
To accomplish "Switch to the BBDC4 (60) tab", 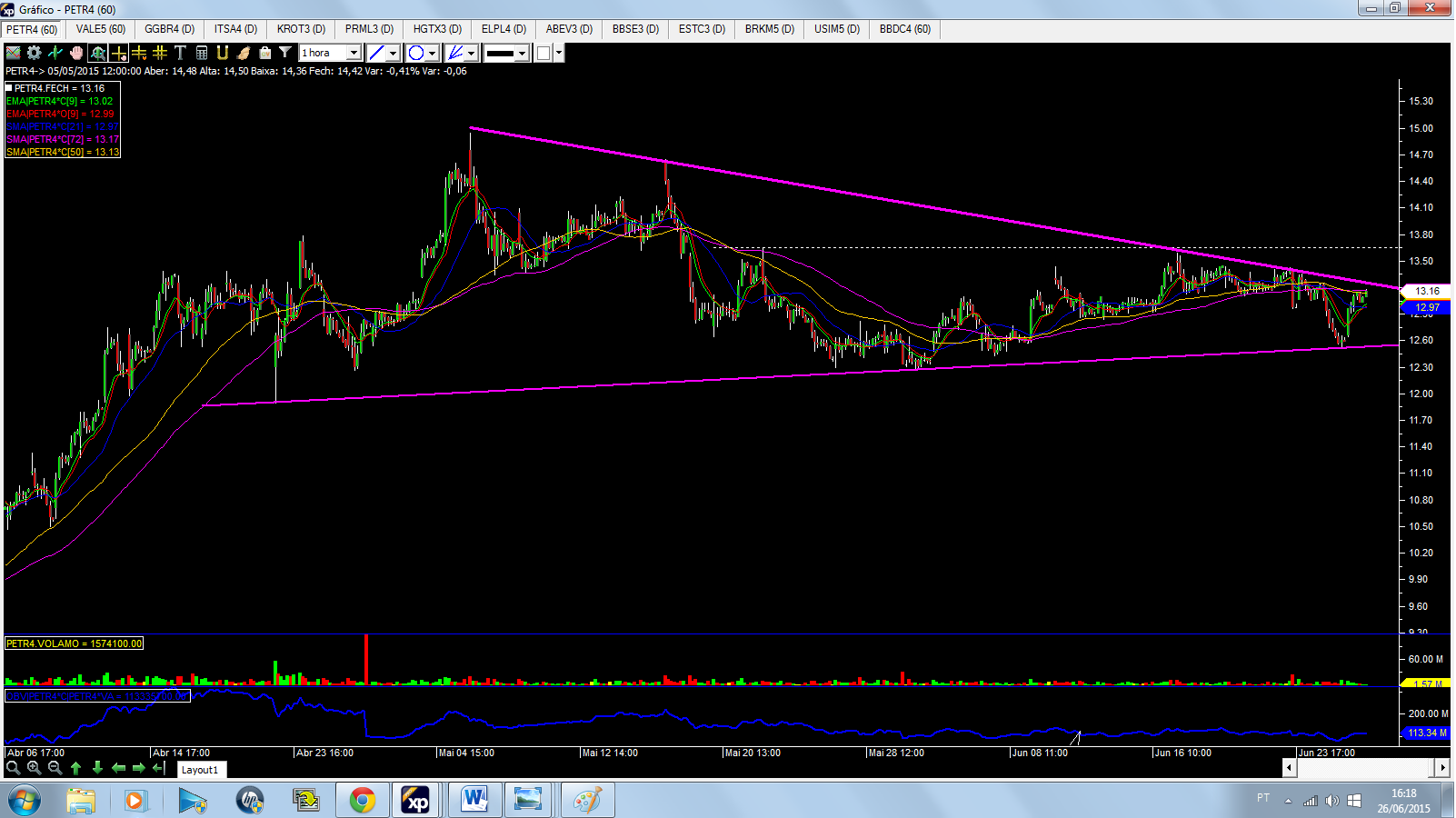I will coord(905,29).
